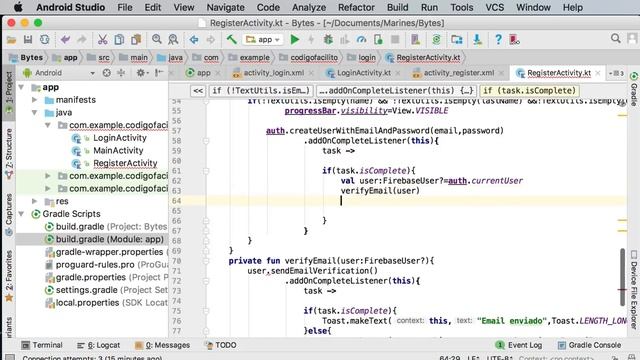Click the Cut scissors icon
This screenshot has height=360, width=640.
click(x=102, y=40)
